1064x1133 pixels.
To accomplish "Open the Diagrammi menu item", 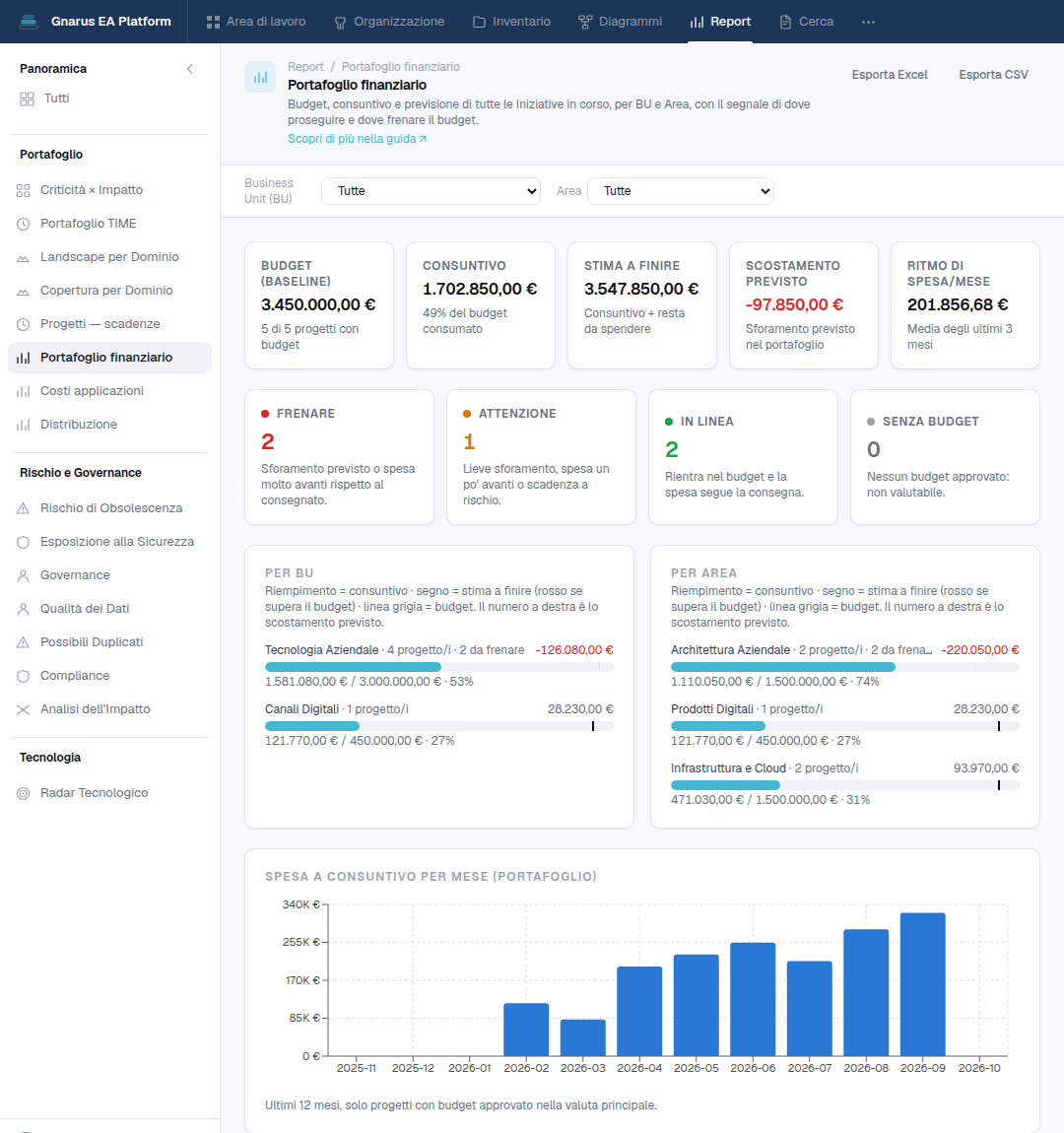I will click(x=620, y=22).
